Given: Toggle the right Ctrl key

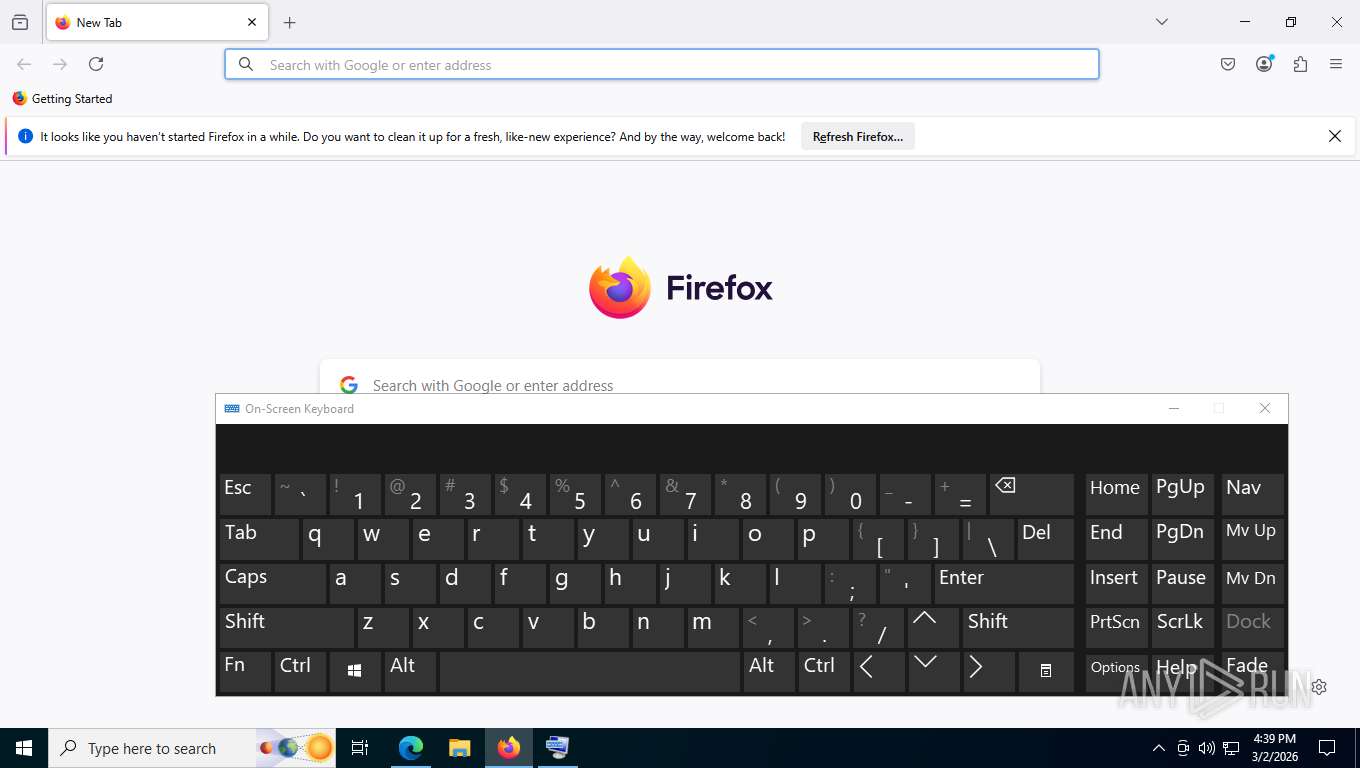Looking at the screenshot, I should 823,672.
